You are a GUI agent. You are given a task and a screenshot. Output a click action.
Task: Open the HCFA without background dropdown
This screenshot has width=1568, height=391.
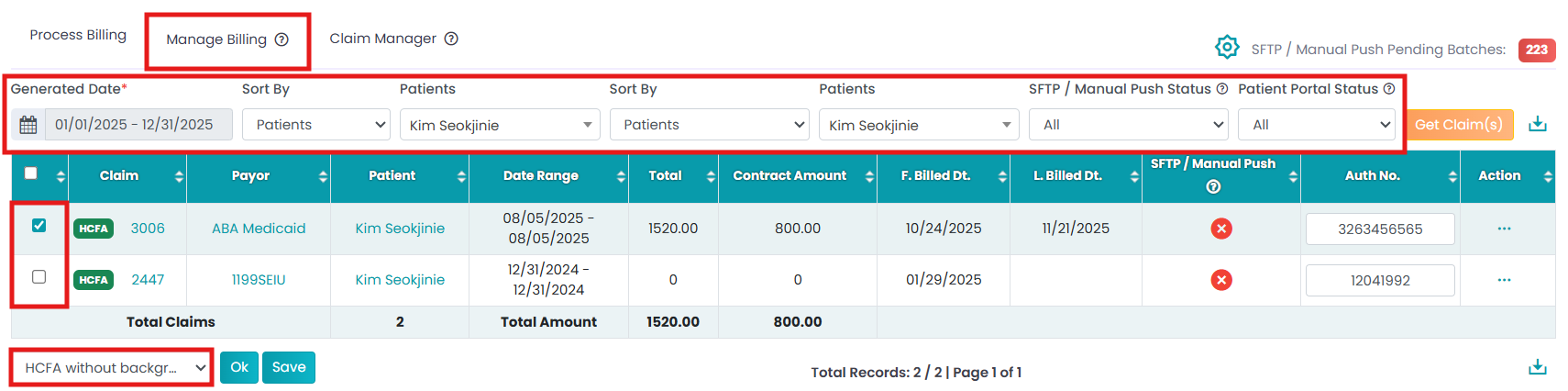coord(112,368)
